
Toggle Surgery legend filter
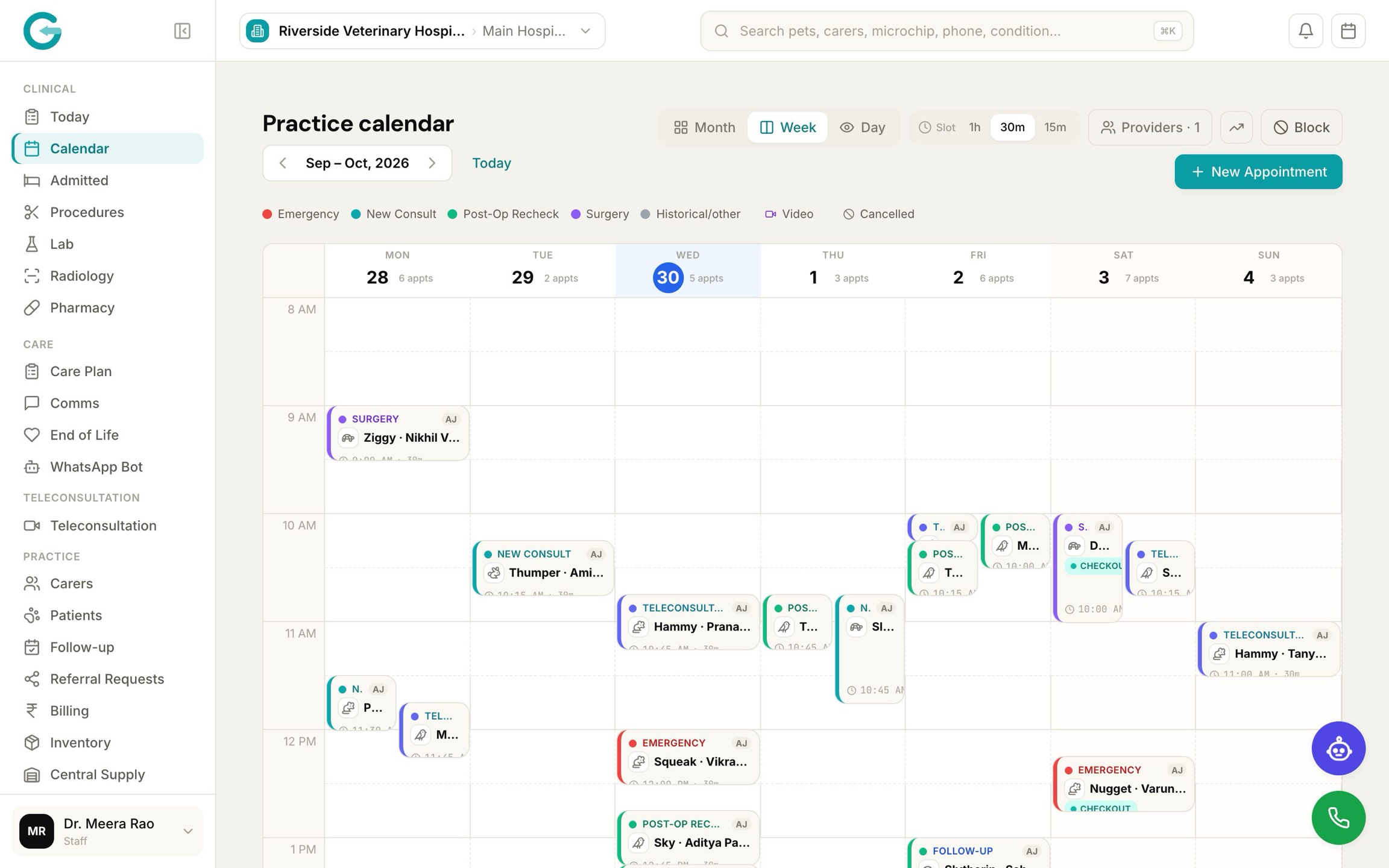tap(600, 214)
